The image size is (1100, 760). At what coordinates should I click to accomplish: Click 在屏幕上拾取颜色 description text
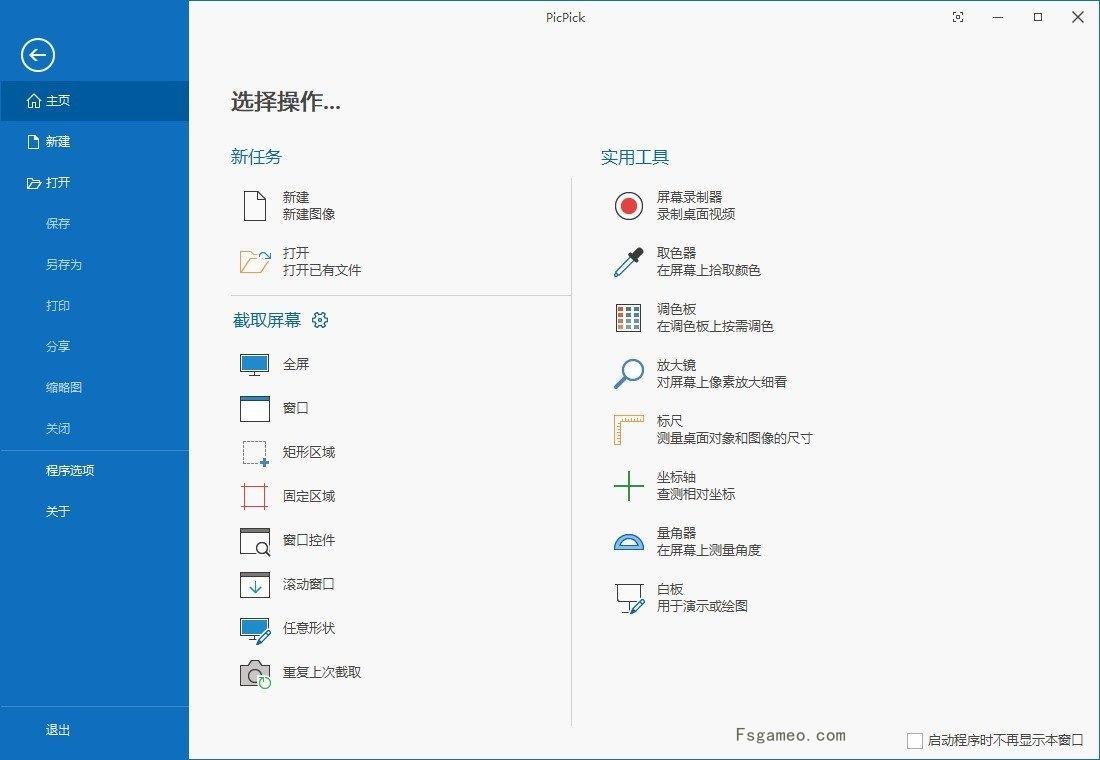pyautogui.click(x=709, y=270)
